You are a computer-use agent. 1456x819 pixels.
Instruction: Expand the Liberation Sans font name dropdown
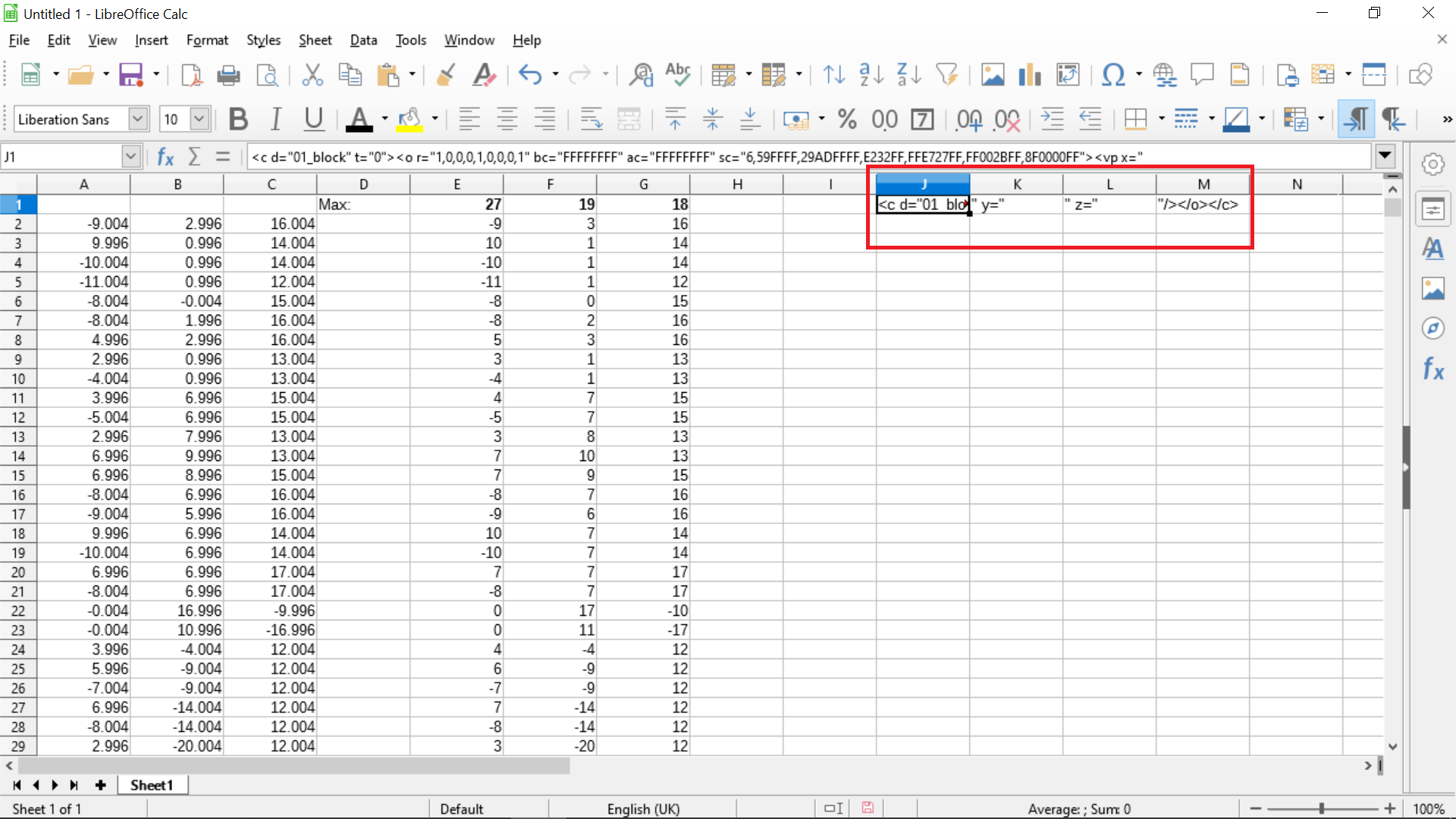[137, 119]
